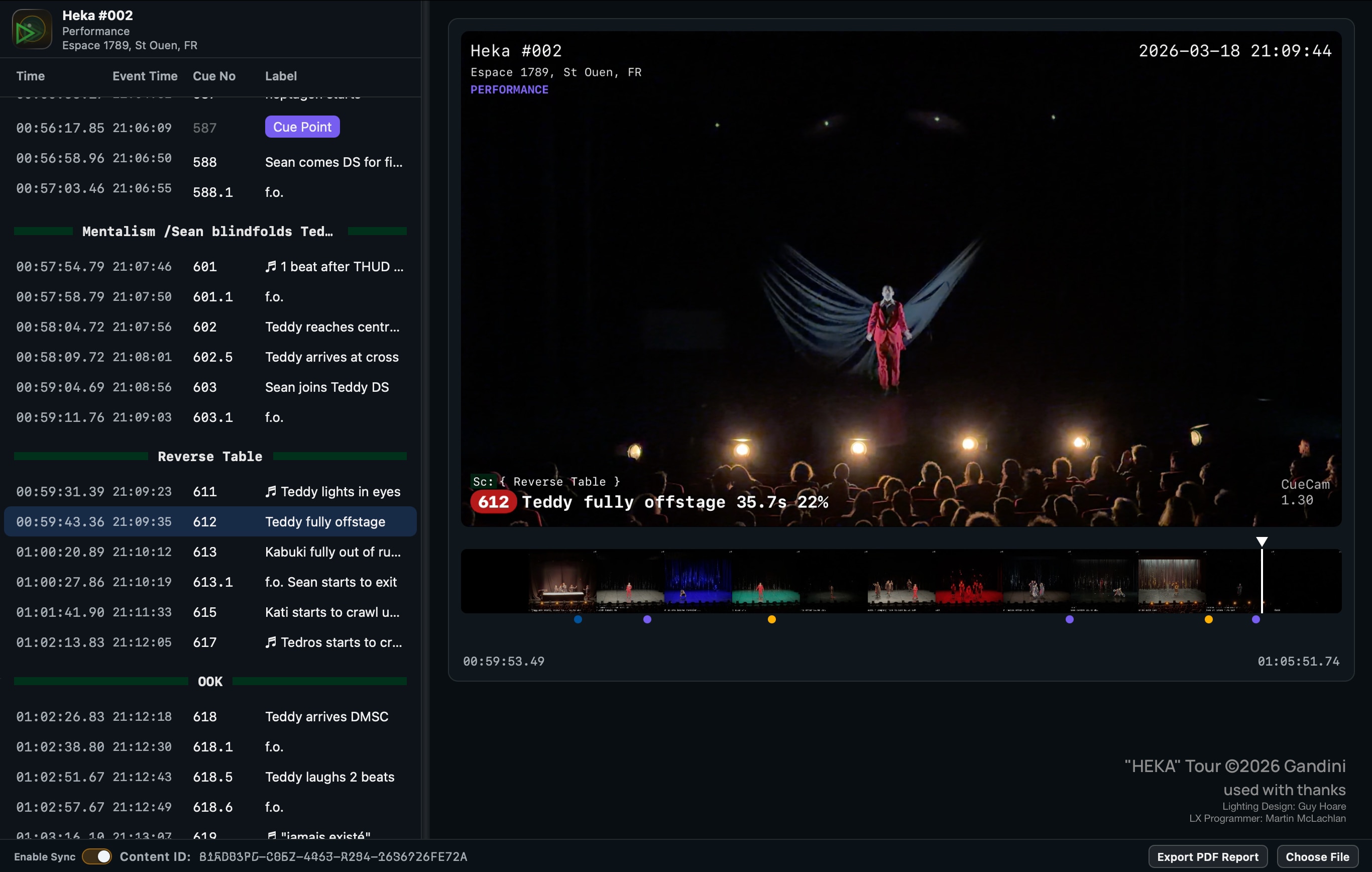1372x872 pixels.
Task: Collapse the OOK section header
Action: 210,681
